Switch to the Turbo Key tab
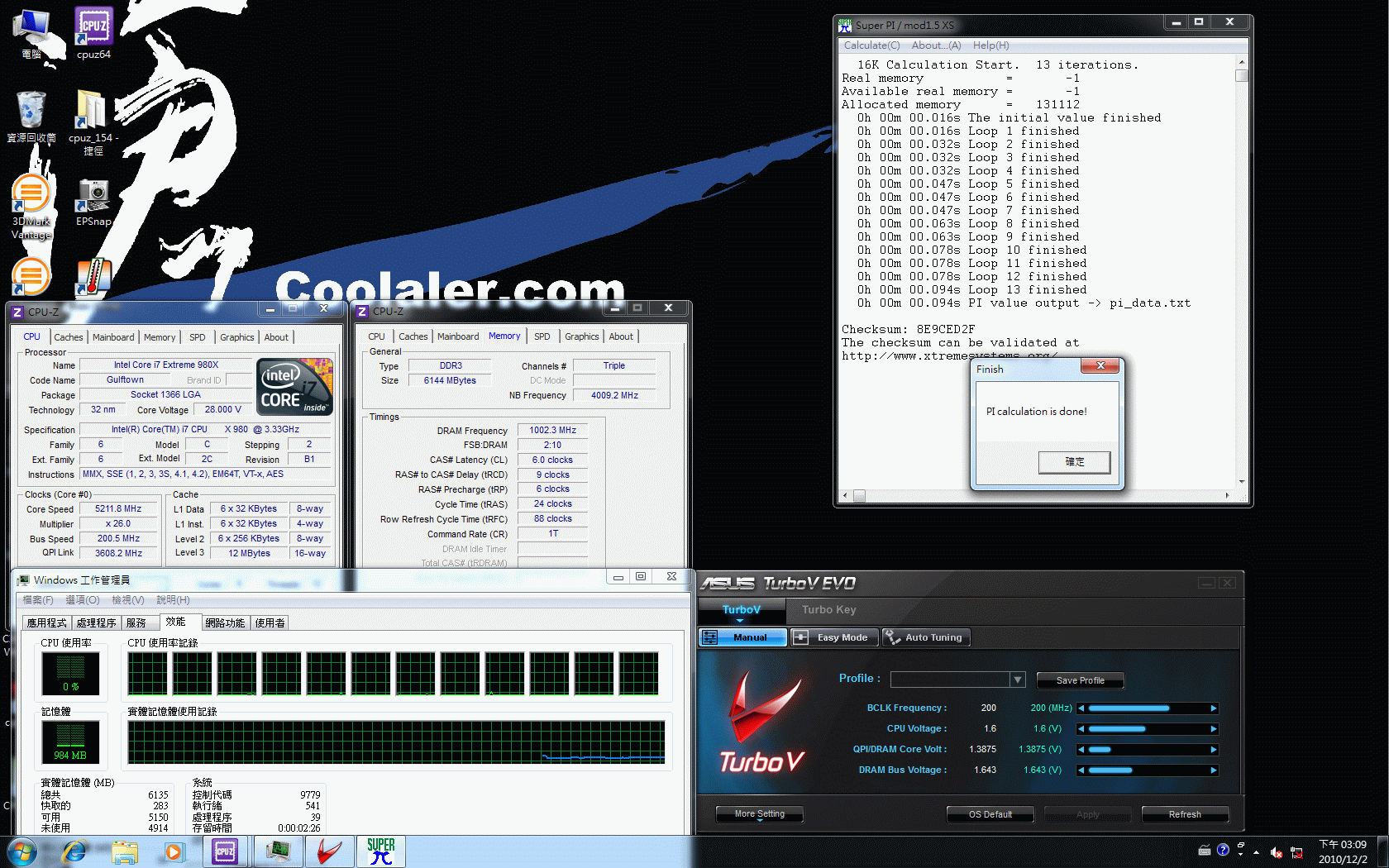 tap(828, 610)
